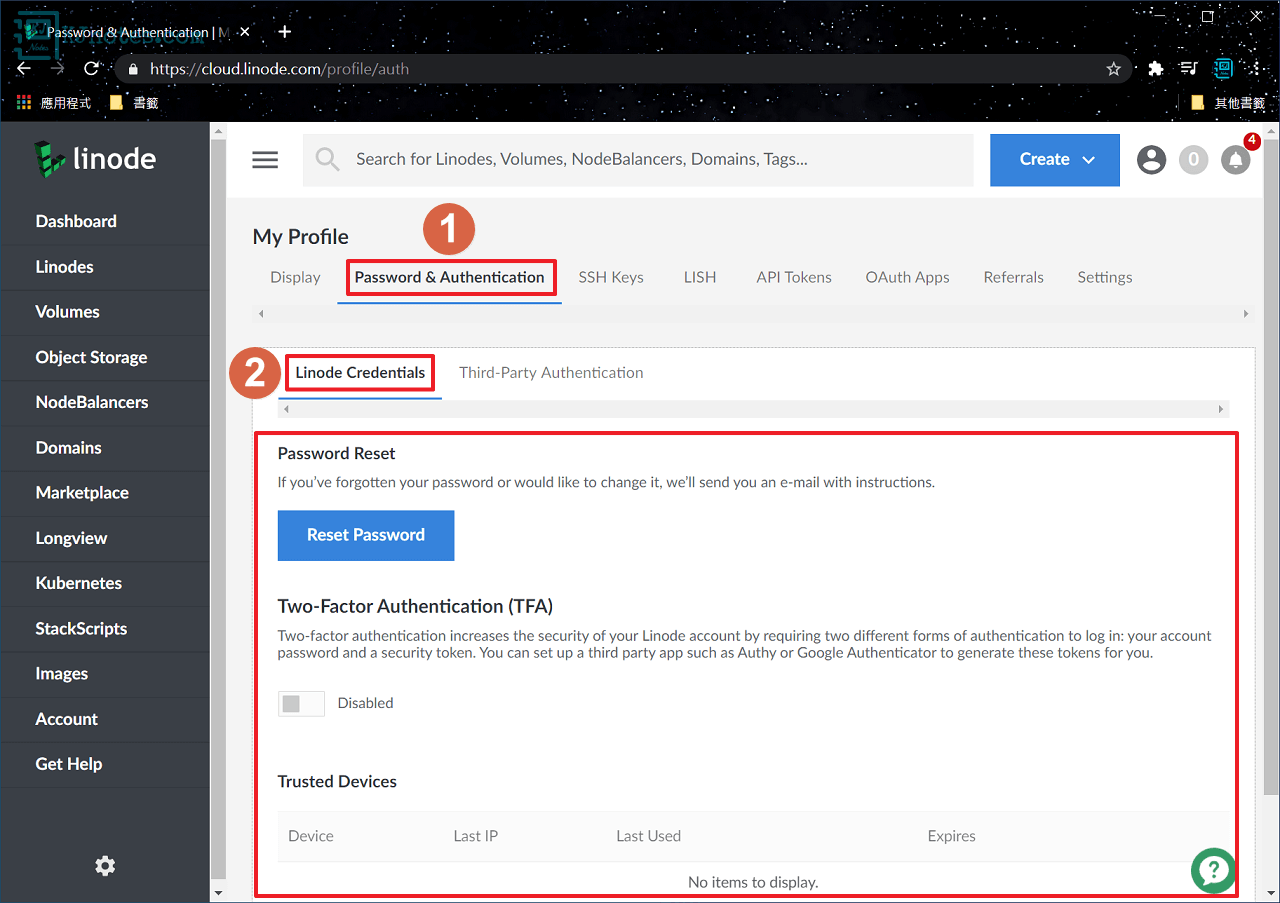Click the site lock icon
The height and width of the screenshot is (903, 1280).
click(x=132, y=69)
